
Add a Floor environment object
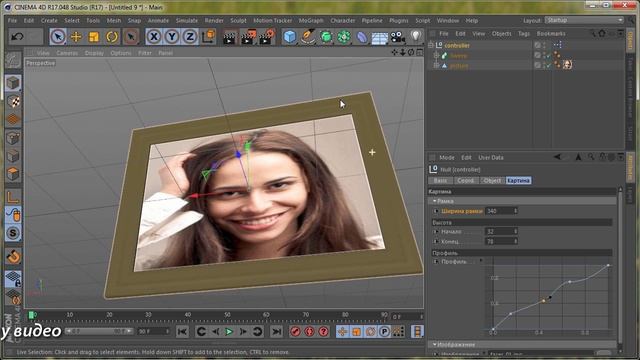tap(380, 38)
